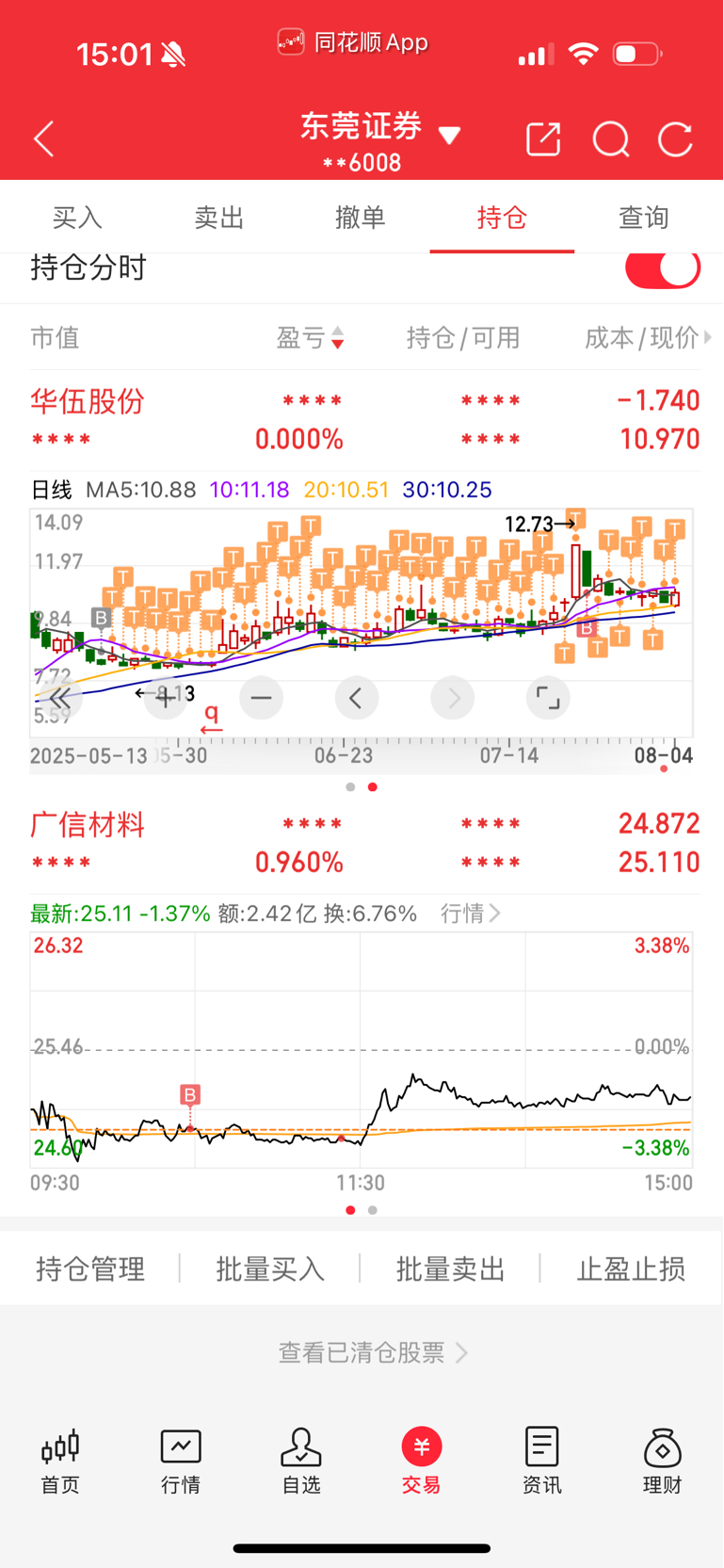This screenshot has width=724, height=1568.
Task: Open the search magnifier icon
Action: pyautogui.click(x=610, y=139)
